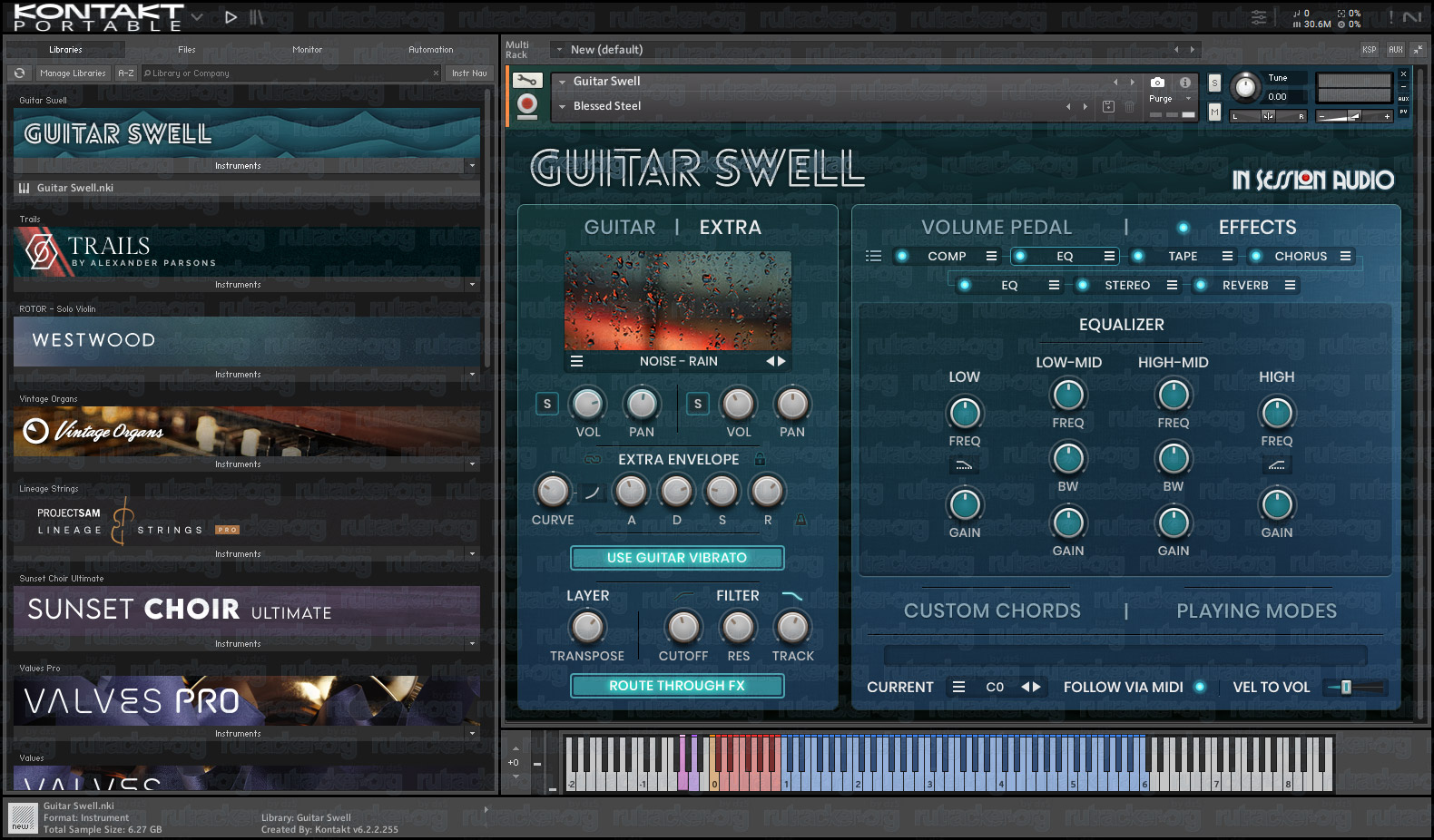1434x840 pixels.
Task: Click the USE GUITAR VIBRATO button
Action: coord(677,558)
